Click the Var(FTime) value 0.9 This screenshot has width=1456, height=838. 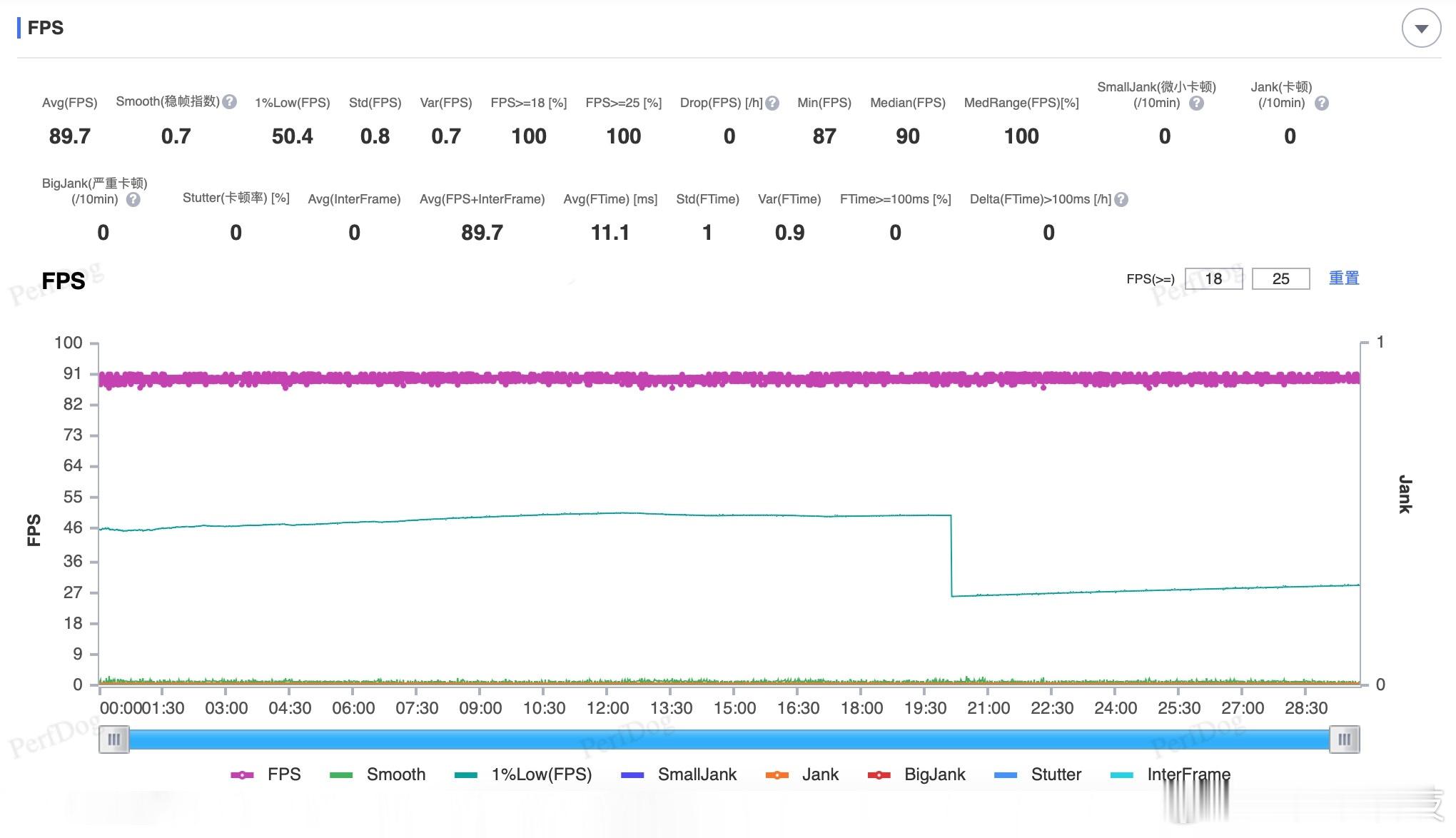789,233
